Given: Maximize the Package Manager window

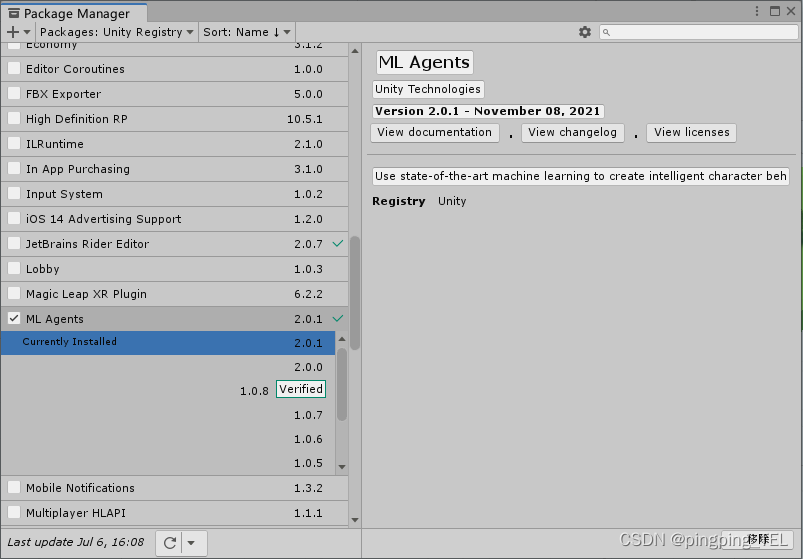Looking at the screenshot, I should (775, 11).
